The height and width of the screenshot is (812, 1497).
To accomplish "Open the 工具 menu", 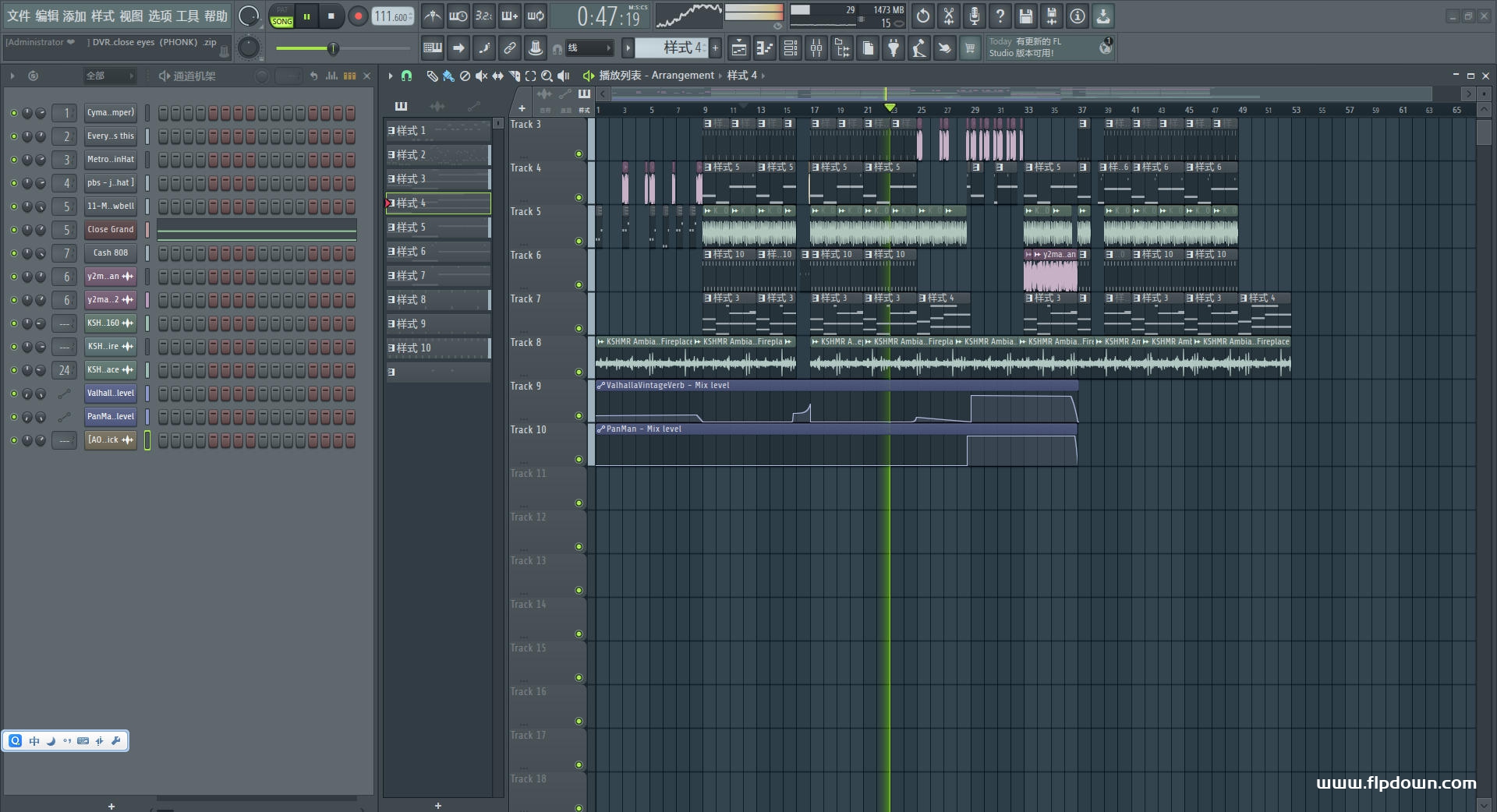I will tap(187, 16).
